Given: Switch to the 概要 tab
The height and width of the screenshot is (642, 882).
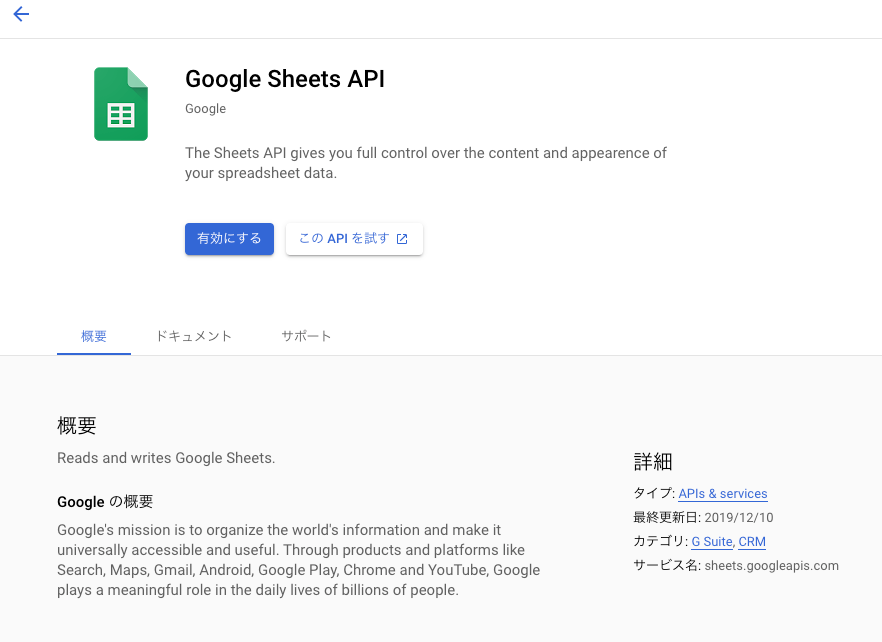Looking at the screenshot, I should point(94,336).
